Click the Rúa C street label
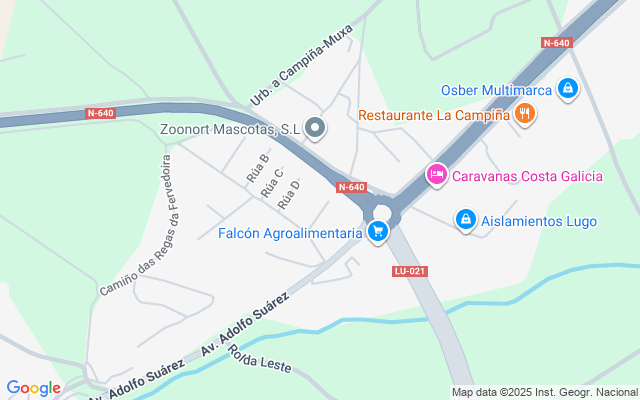 coord(272,182)
